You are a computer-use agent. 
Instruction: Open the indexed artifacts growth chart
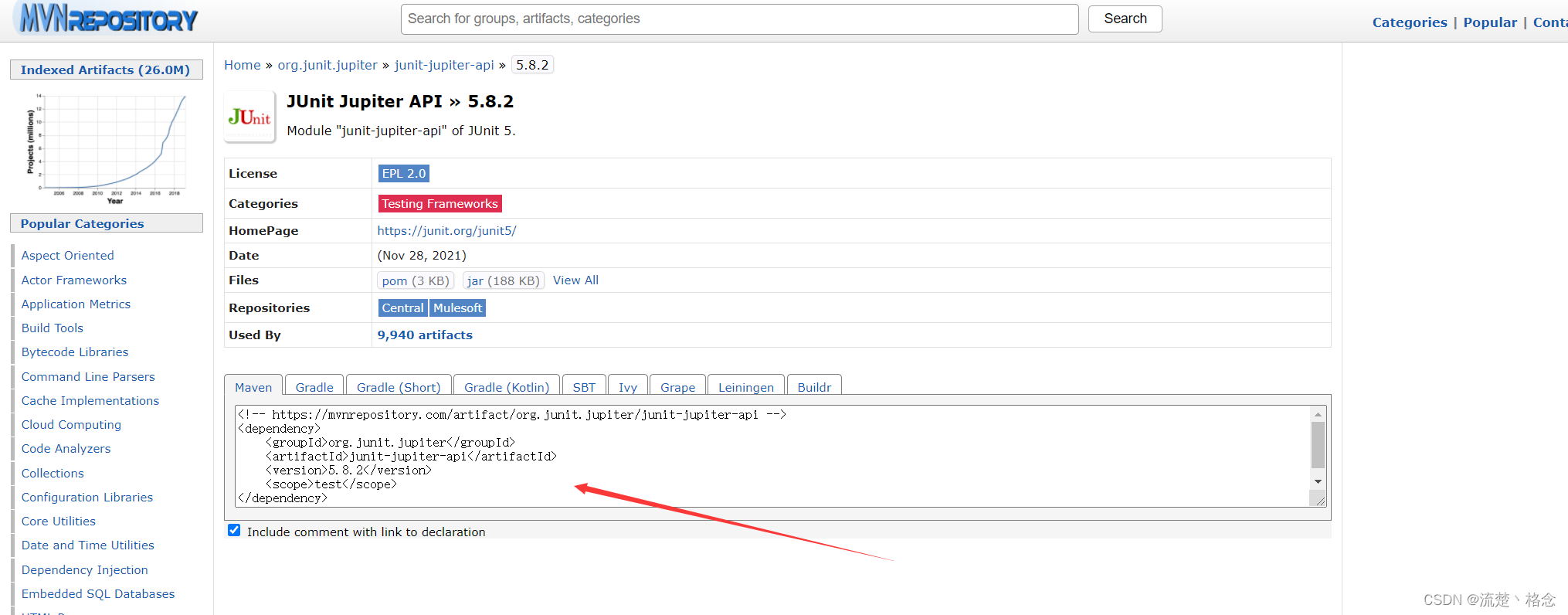click(x=107, y=148)
